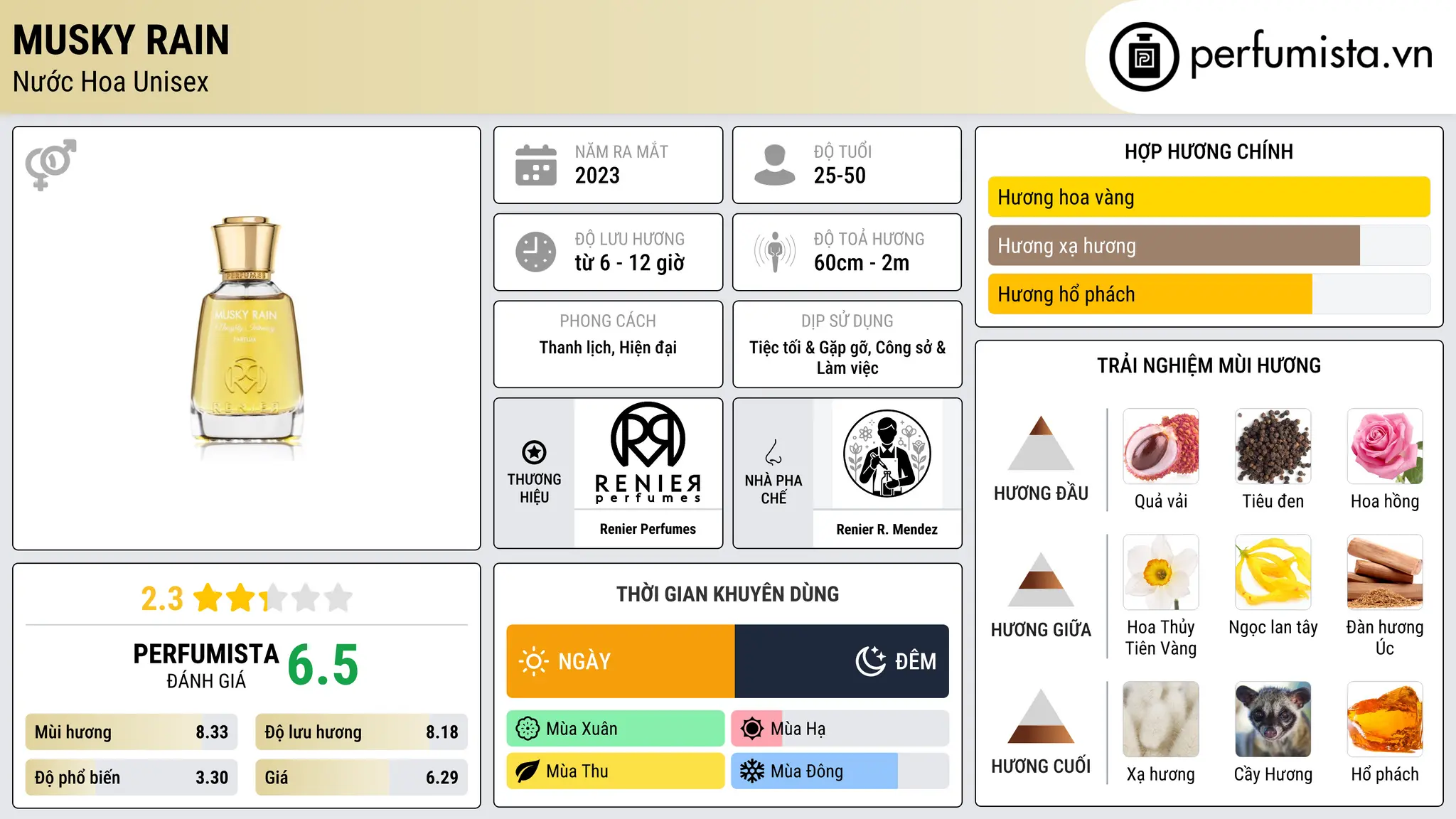Click the leaf icon for Mùa Thu
1456x819 pixels.
pos(528,771)
